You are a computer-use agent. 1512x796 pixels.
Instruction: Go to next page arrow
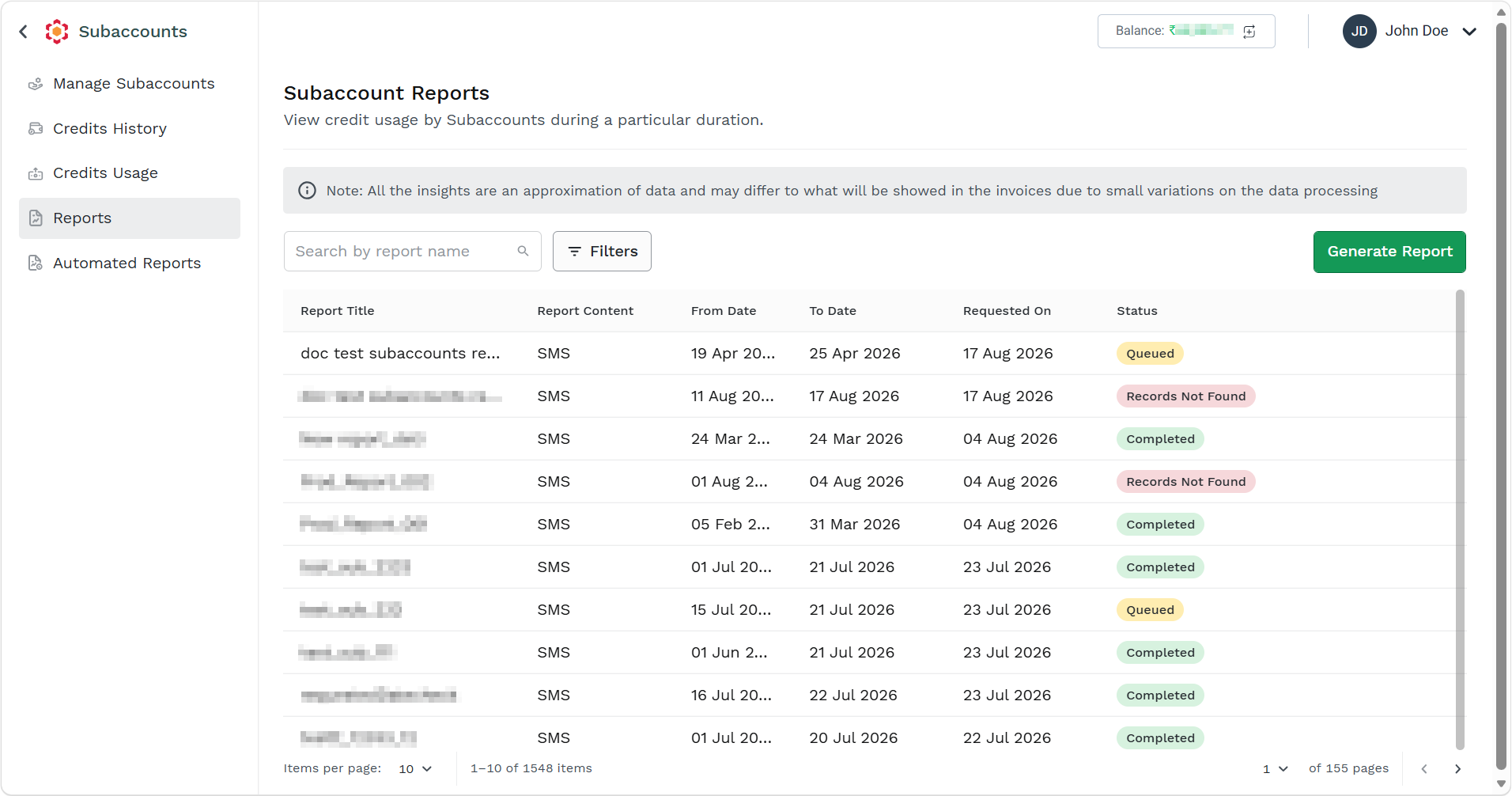1457,769
